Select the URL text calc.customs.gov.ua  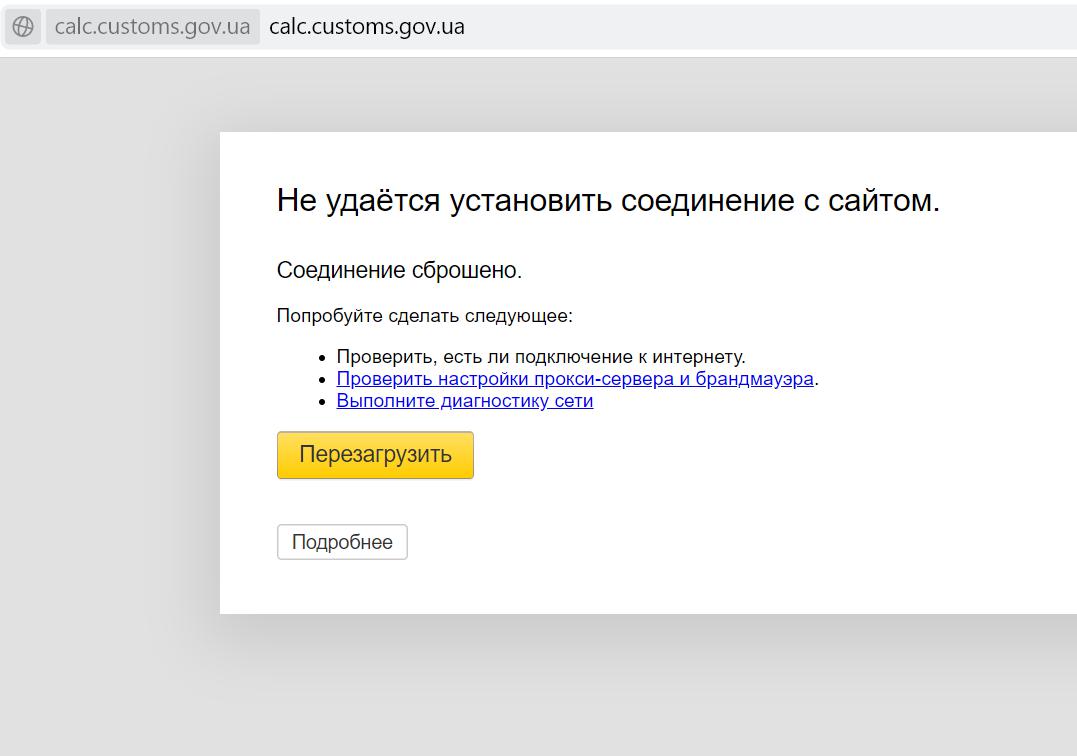(366, 26)
